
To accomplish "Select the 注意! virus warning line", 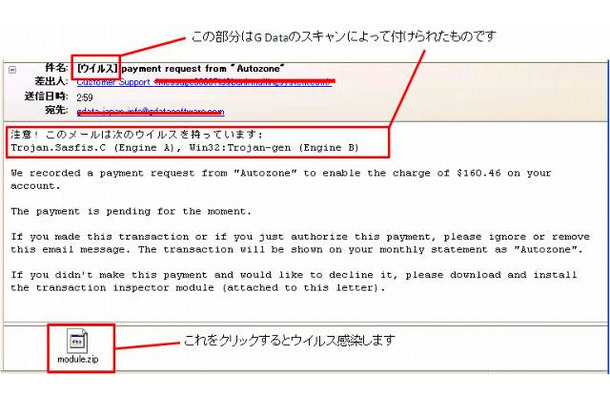I will click(137, 135).
